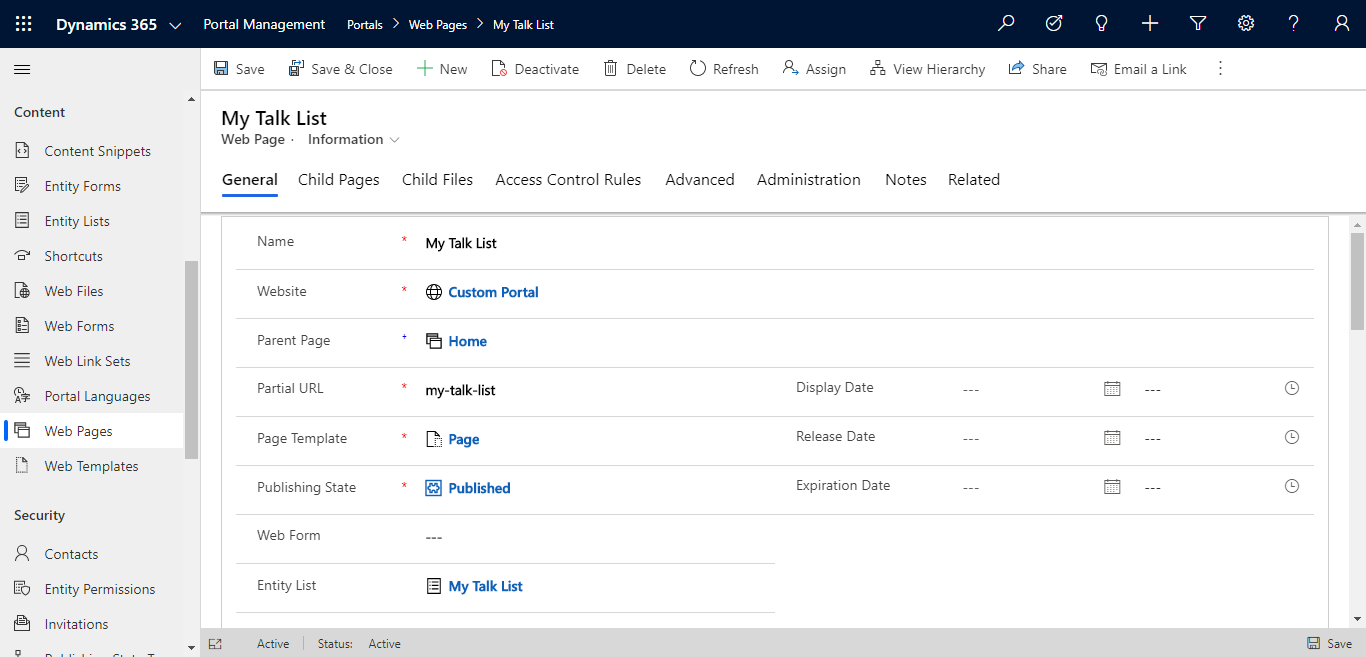
Task: Click the search magnifier icon
Action: click(x=1006, y=24)
